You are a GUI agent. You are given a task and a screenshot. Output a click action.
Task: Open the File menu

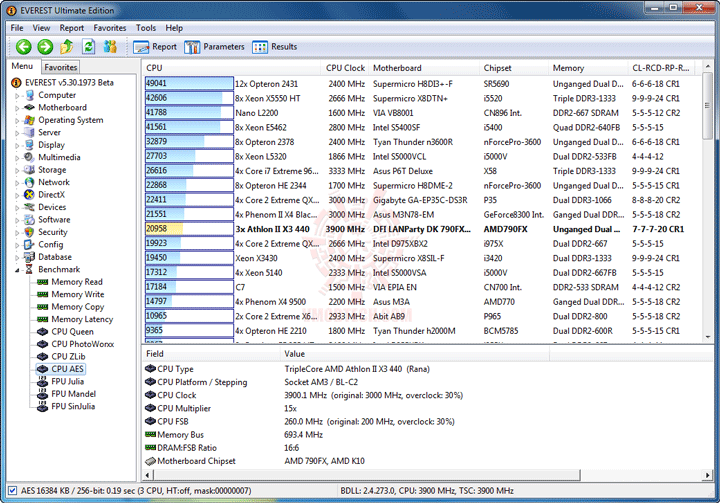17,28
